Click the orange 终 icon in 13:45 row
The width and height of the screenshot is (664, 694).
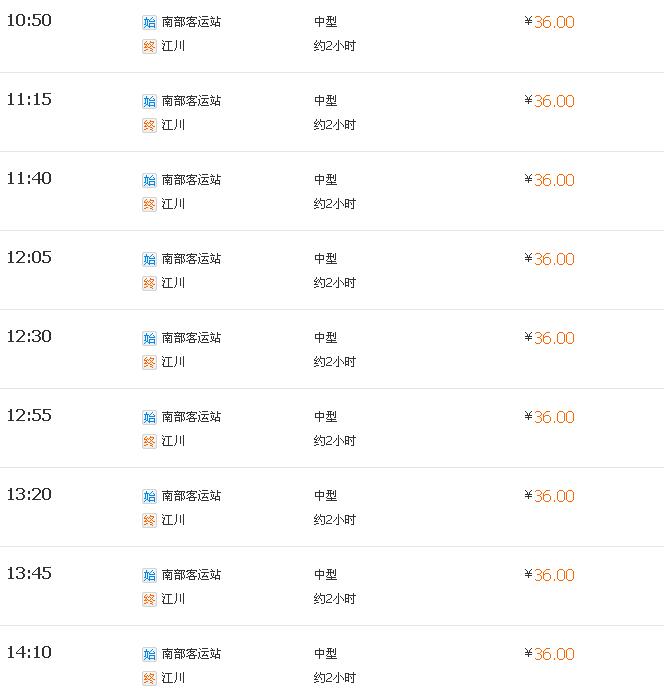click(149, 599)
